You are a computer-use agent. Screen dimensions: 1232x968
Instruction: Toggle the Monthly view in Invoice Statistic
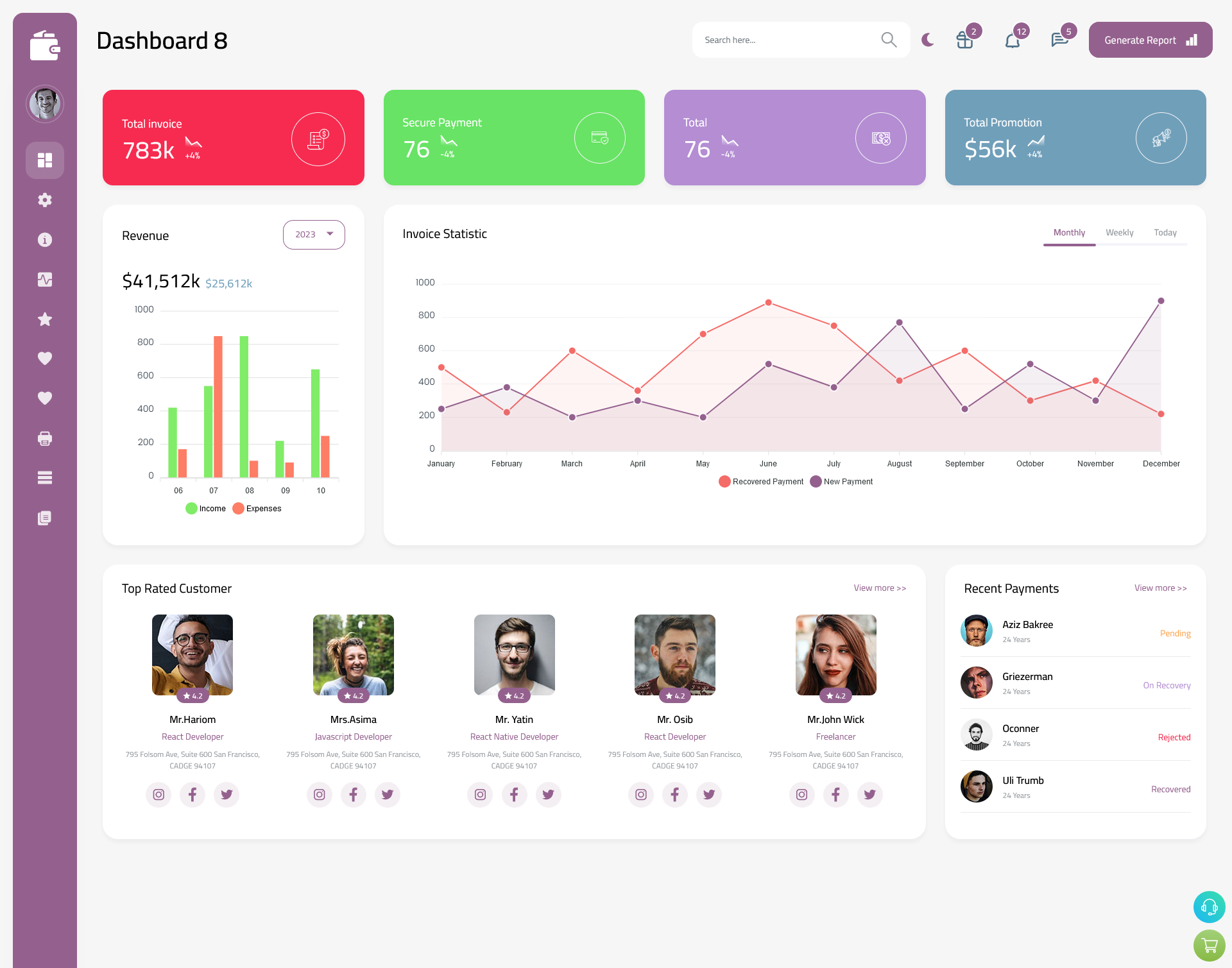click(1069, 232)
